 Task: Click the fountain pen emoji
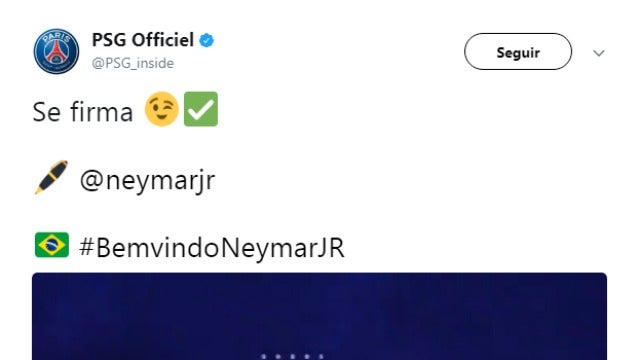(x=51, y=177)
